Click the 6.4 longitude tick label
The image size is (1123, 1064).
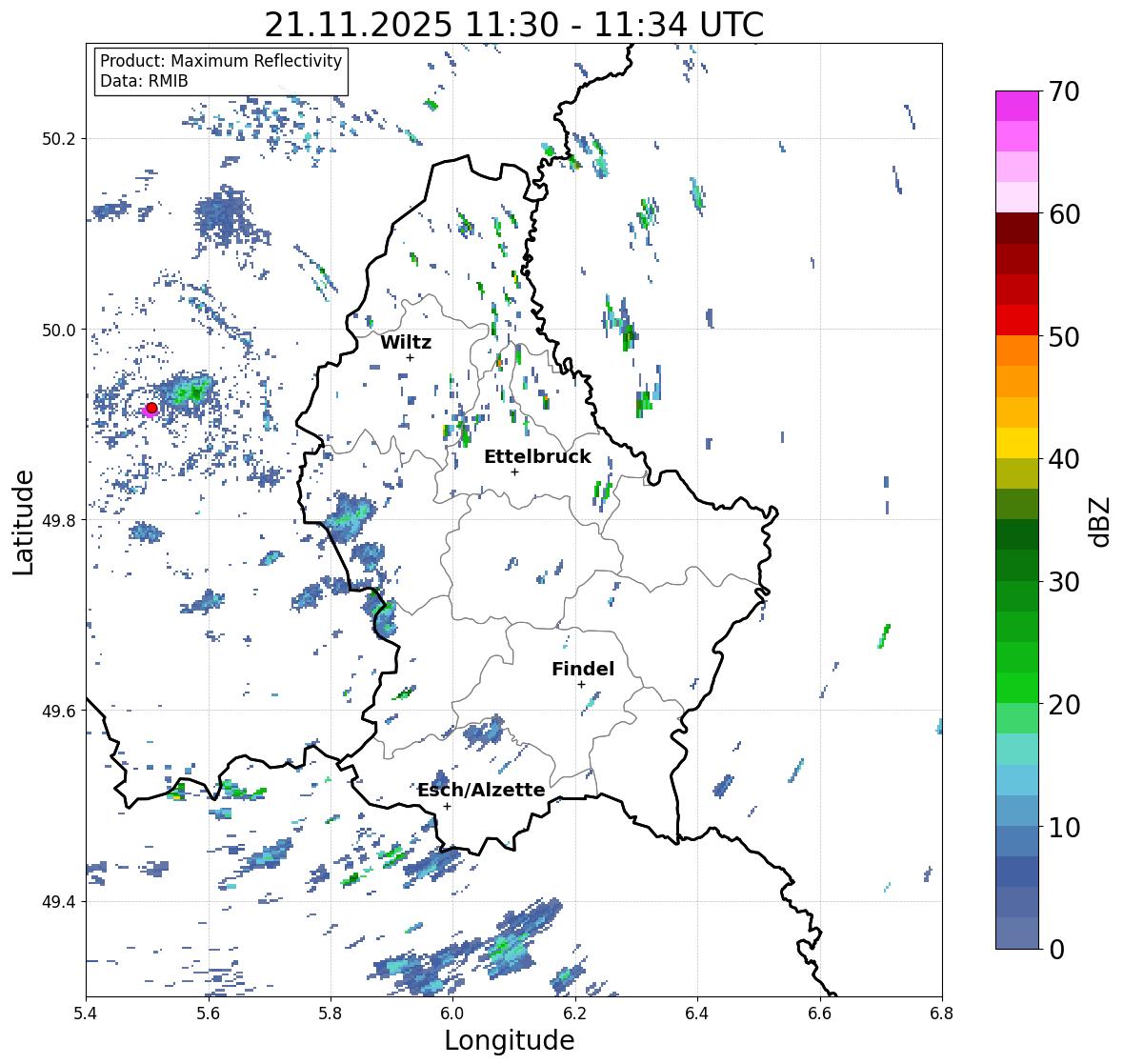coord(697,1014)
